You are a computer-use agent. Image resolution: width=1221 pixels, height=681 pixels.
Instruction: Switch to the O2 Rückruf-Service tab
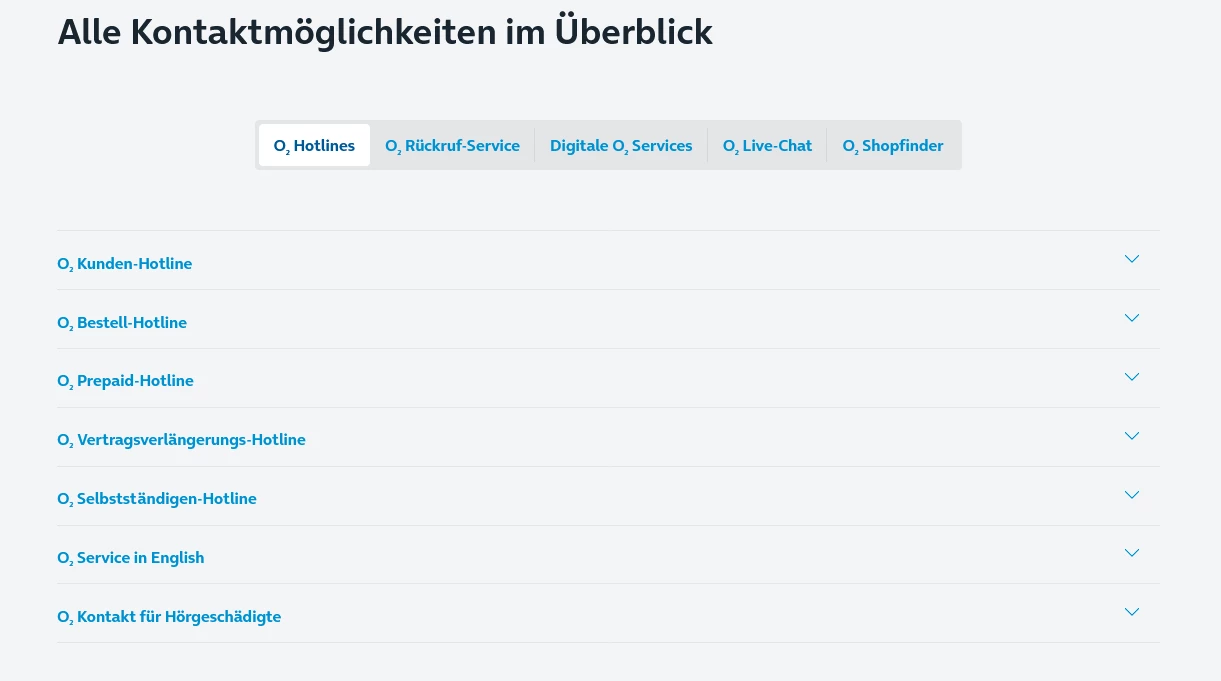[452, 146]
